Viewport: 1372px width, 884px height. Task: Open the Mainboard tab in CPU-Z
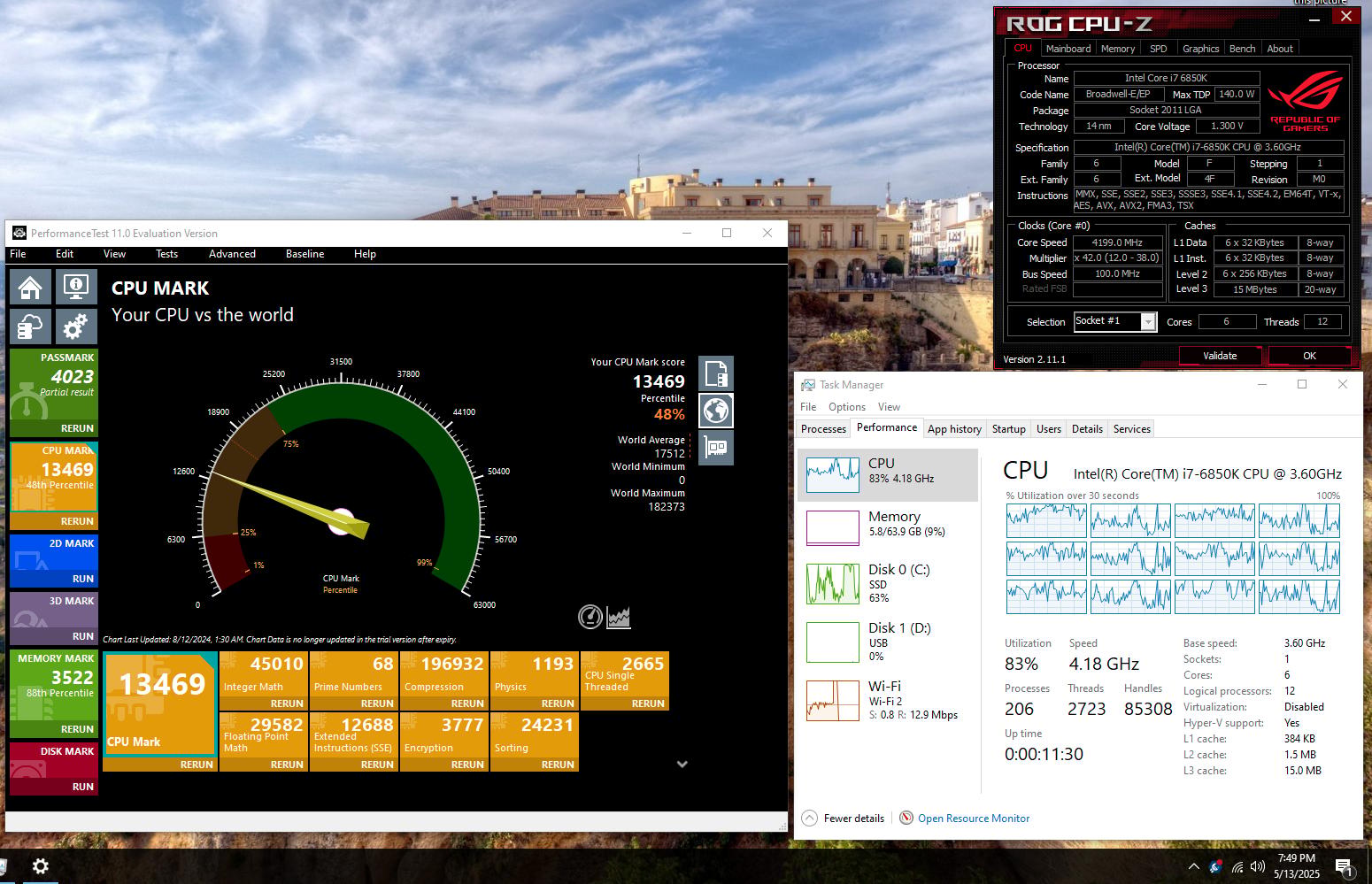coord(1068,49)
